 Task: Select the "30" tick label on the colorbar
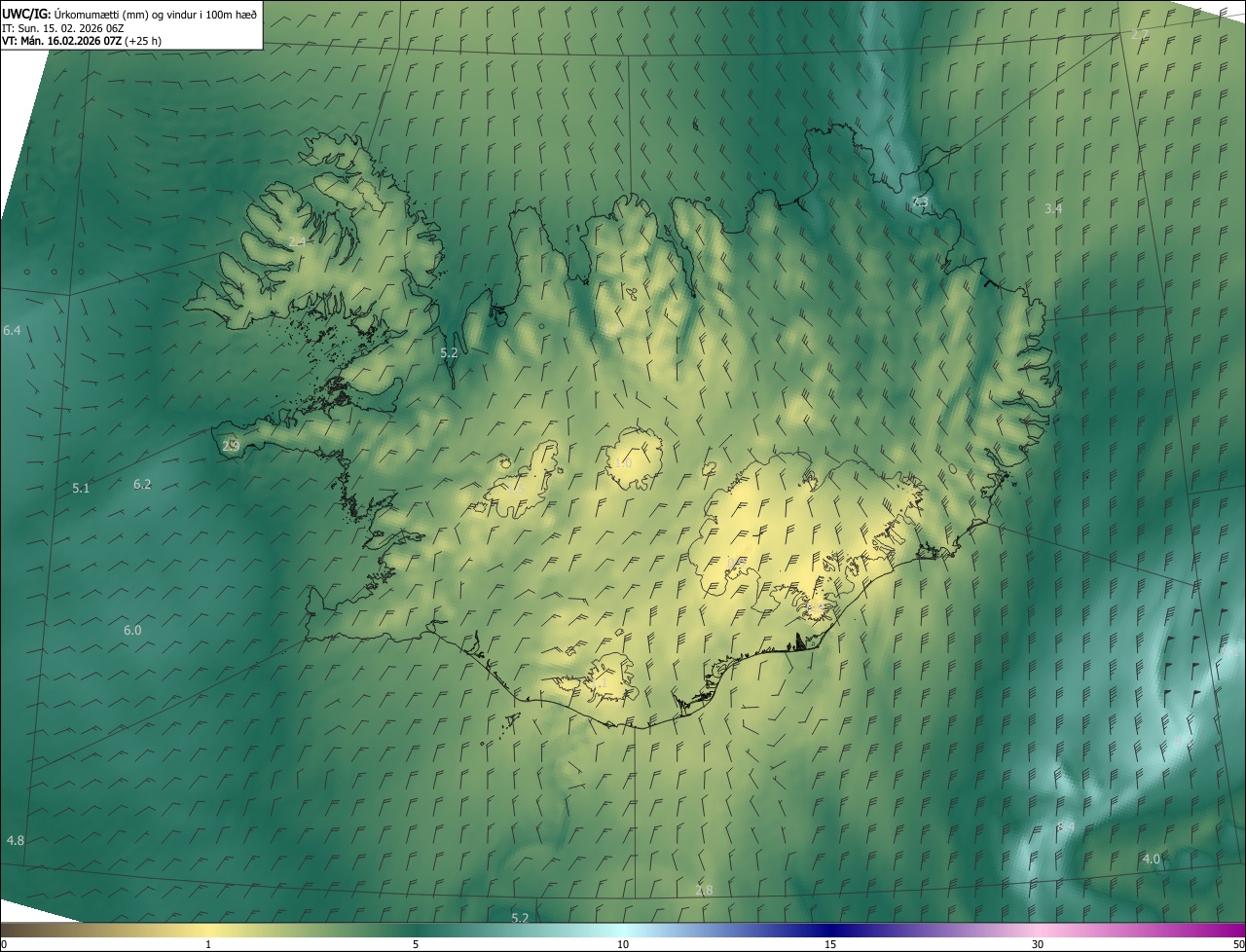1038,944
